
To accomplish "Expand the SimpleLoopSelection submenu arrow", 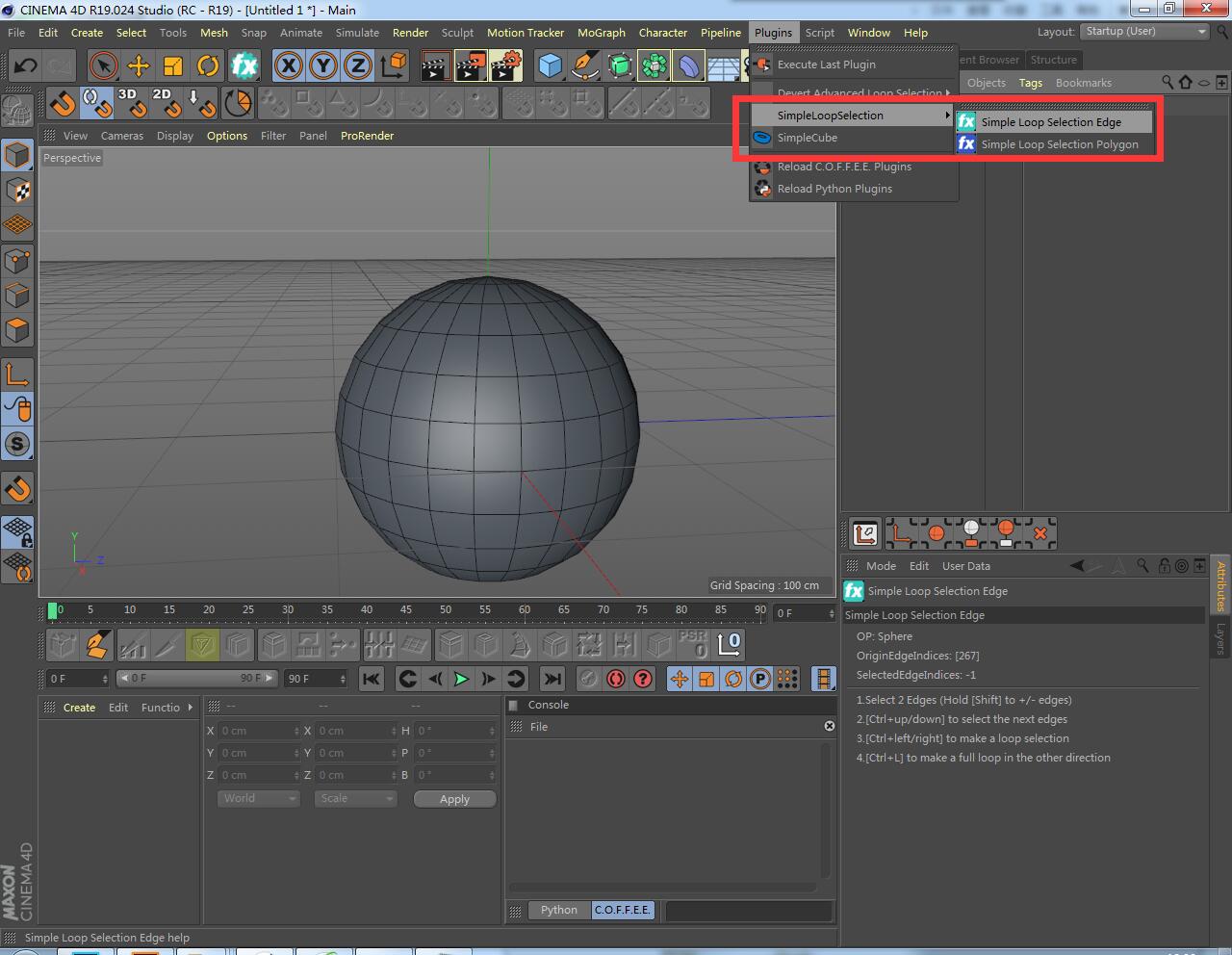I will (x=946, y=115).
